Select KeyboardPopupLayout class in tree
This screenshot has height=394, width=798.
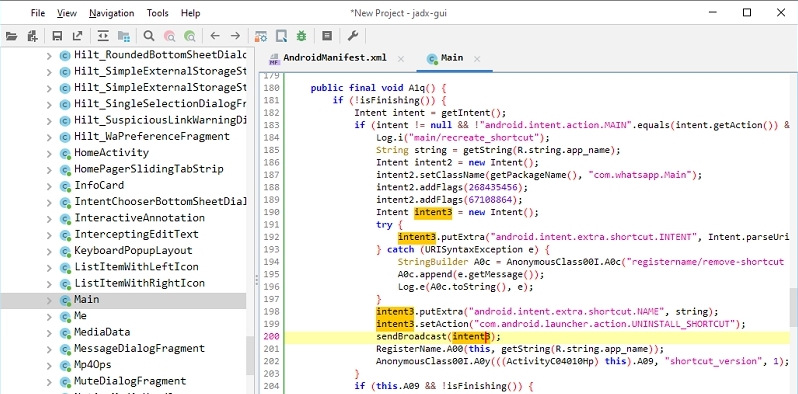[x=133, y=250]
